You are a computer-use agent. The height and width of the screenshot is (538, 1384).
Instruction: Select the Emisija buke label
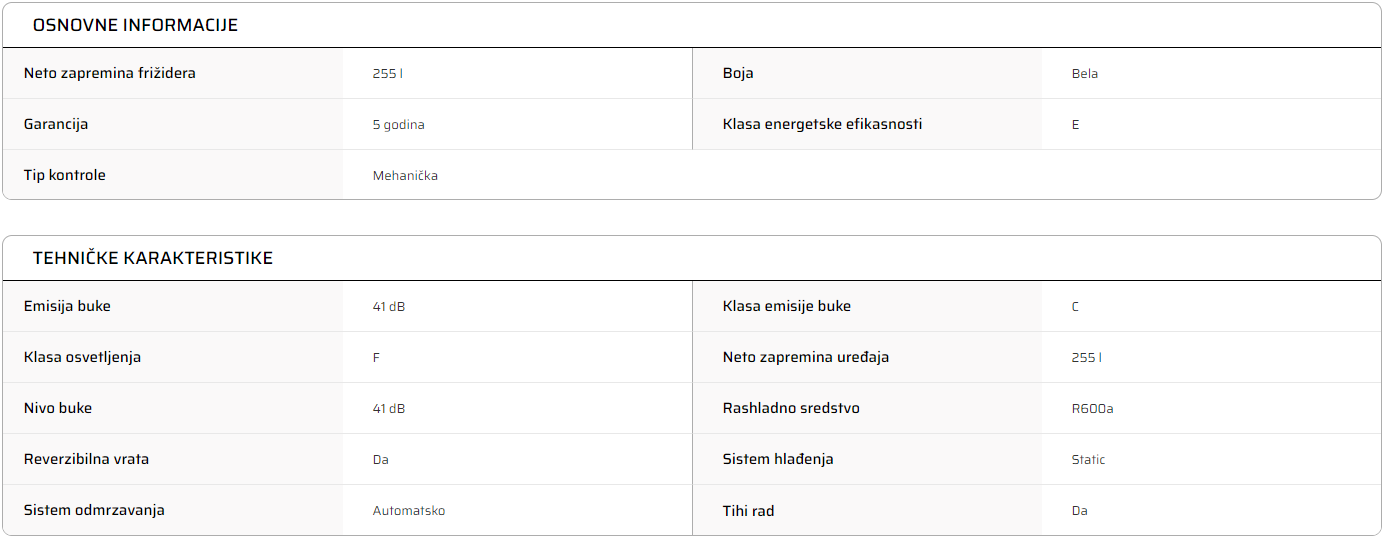(x=67, y=306)
